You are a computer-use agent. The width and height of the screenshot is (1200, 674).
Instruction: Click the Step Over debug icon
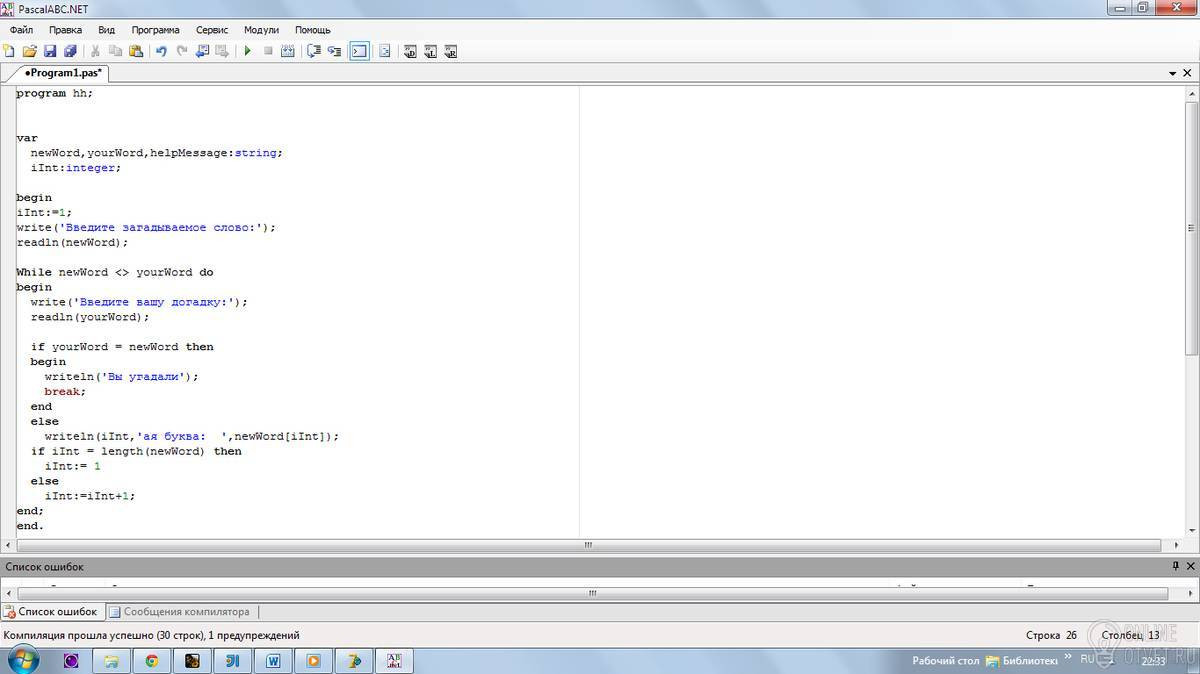coord(314,51)
